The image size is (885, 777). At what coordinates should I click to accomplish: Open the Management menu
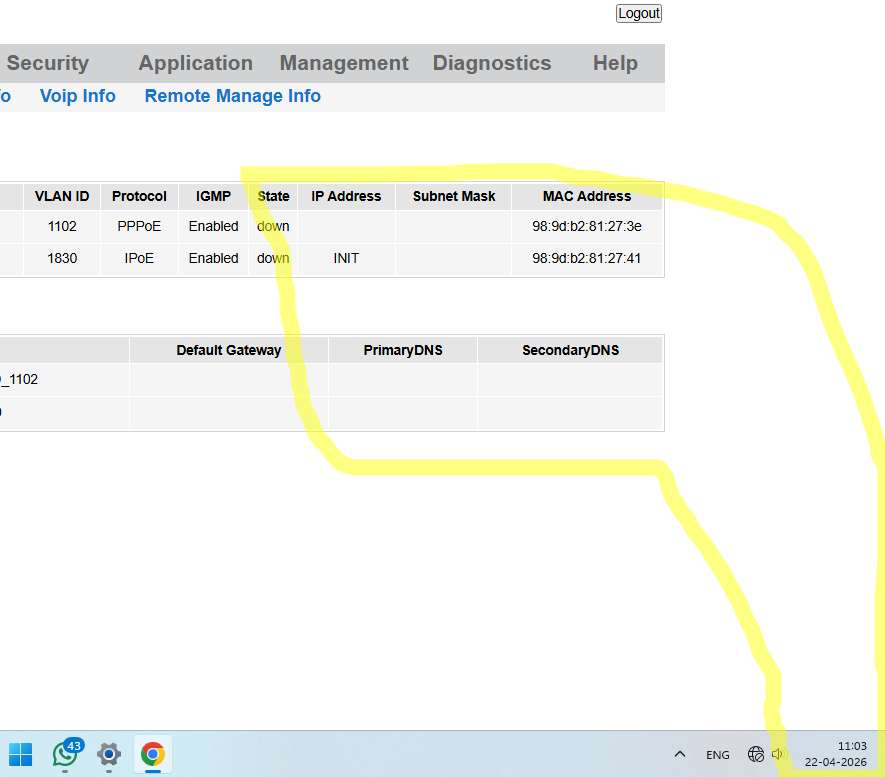(344, 63)
